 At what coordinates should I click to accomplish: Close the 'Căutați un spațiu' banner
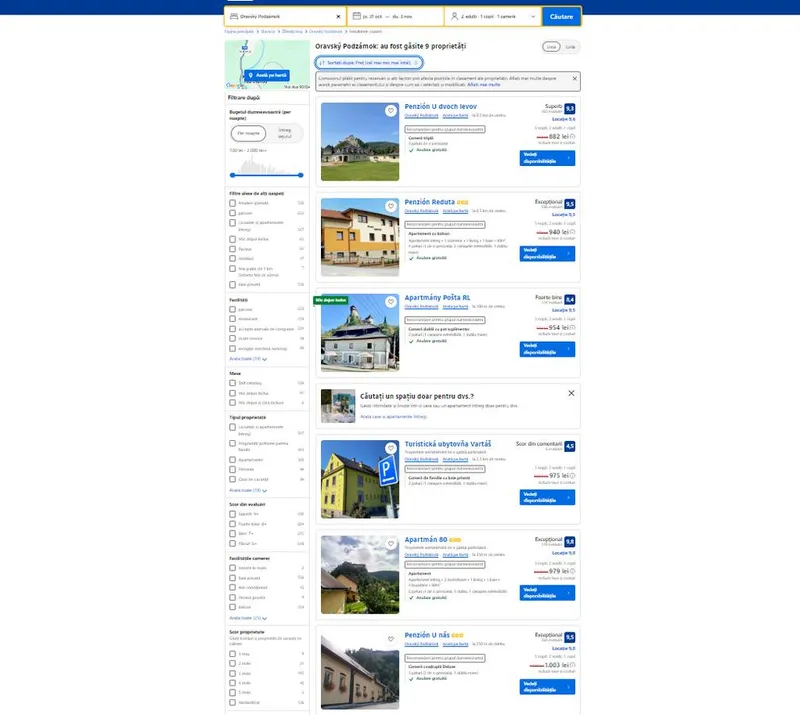(x=571, y=393)
